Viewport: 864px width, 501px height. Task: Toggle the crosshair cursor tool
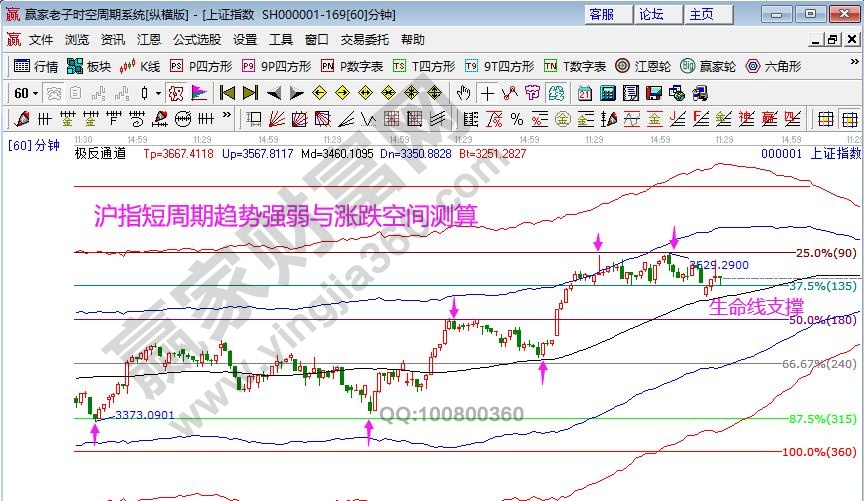click(x=487, y=93)
